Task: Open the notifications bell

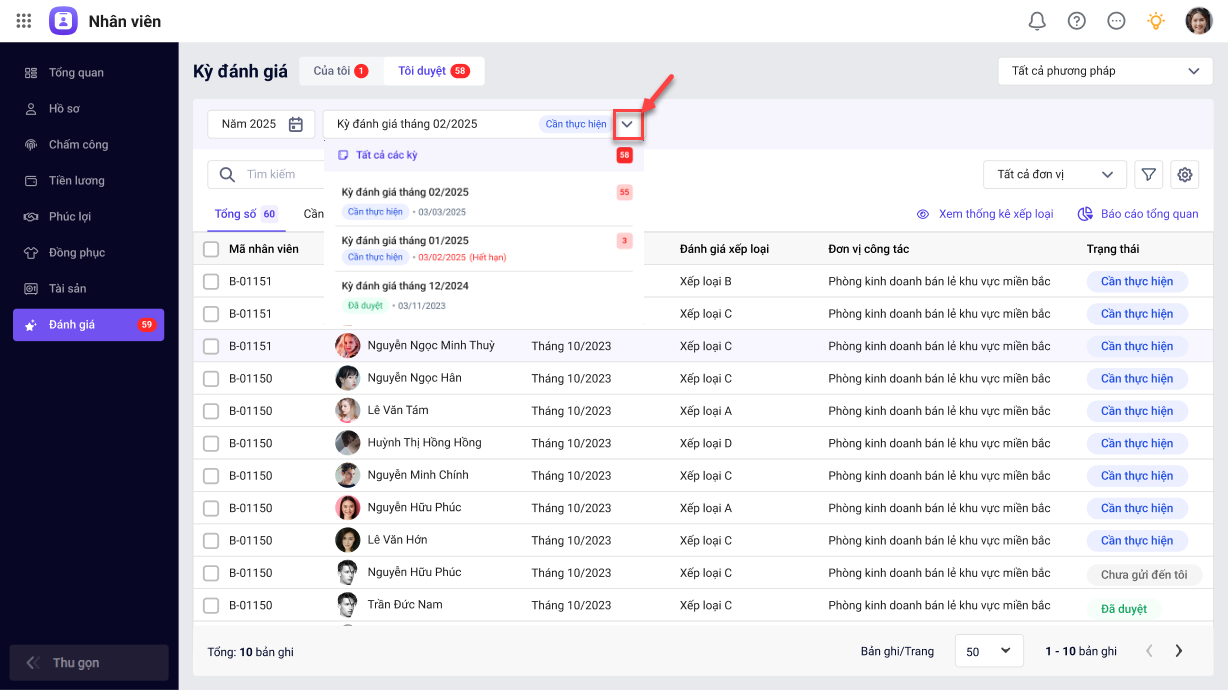Action: [x=1037, y=21]
